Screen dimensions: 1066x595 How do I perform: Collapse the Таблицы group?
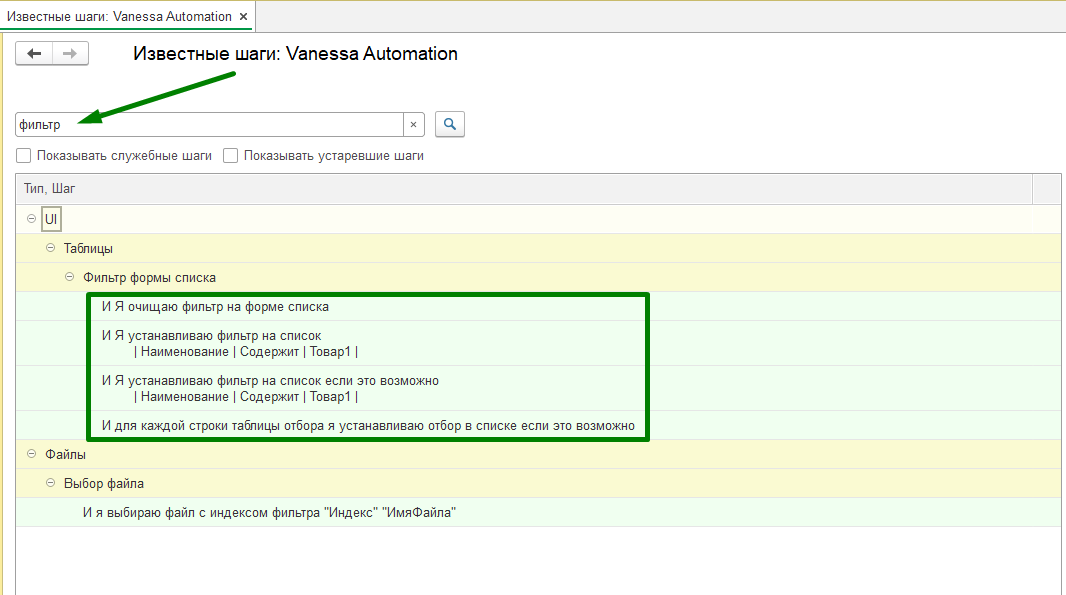[x=50, y=248]
